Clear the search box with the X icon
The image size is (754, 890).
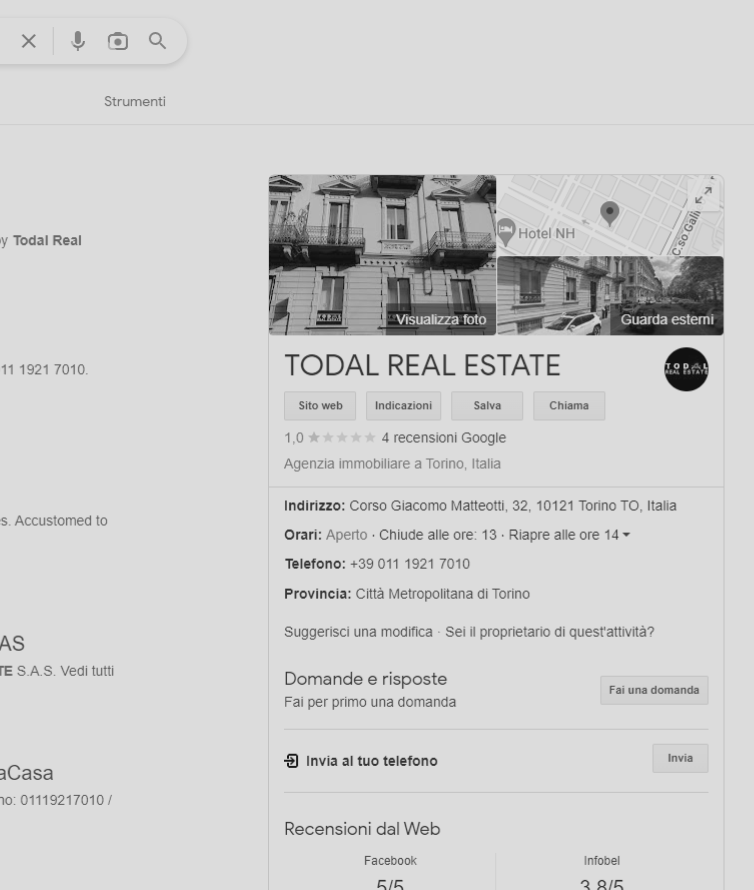[x=29, y=41]
